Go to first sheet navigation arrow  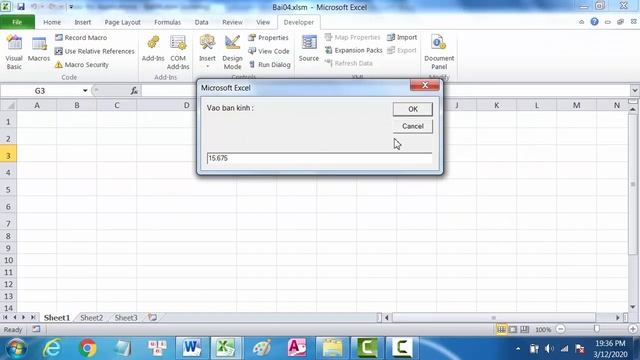click(x=5, y=317)
